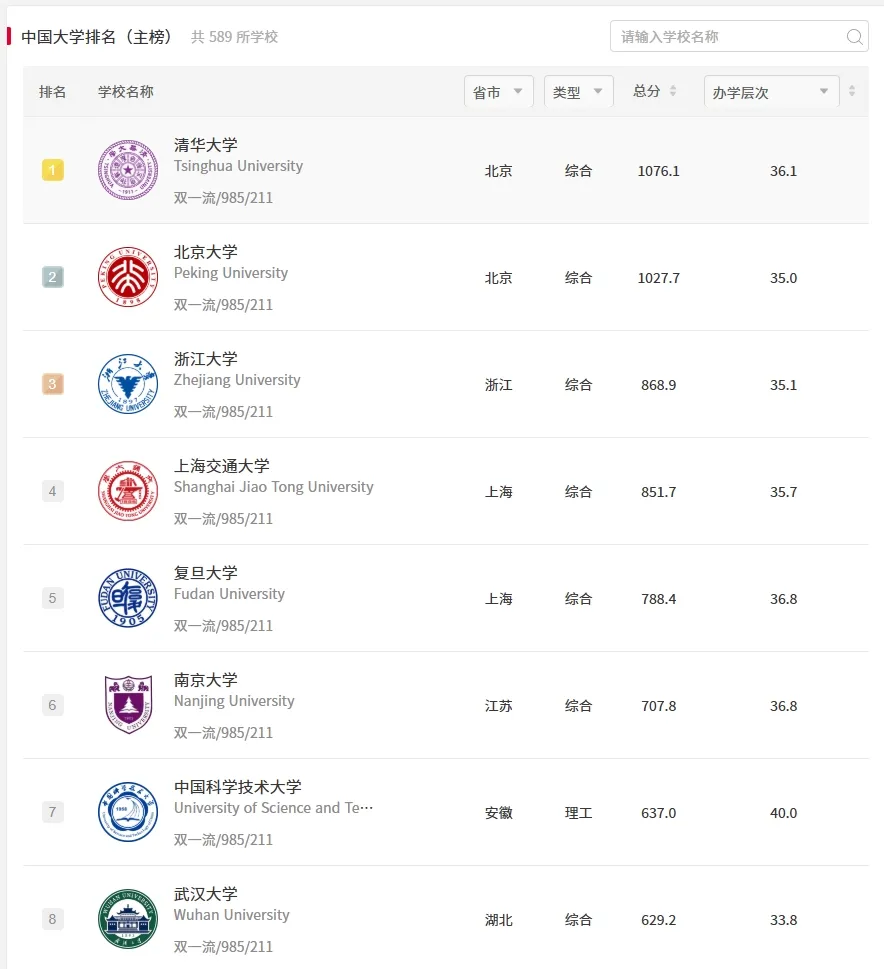This screenshot has width=884, height=969.
Task: Expand the 办学层次 indicator dropdown
Action: tap(770, 92)
